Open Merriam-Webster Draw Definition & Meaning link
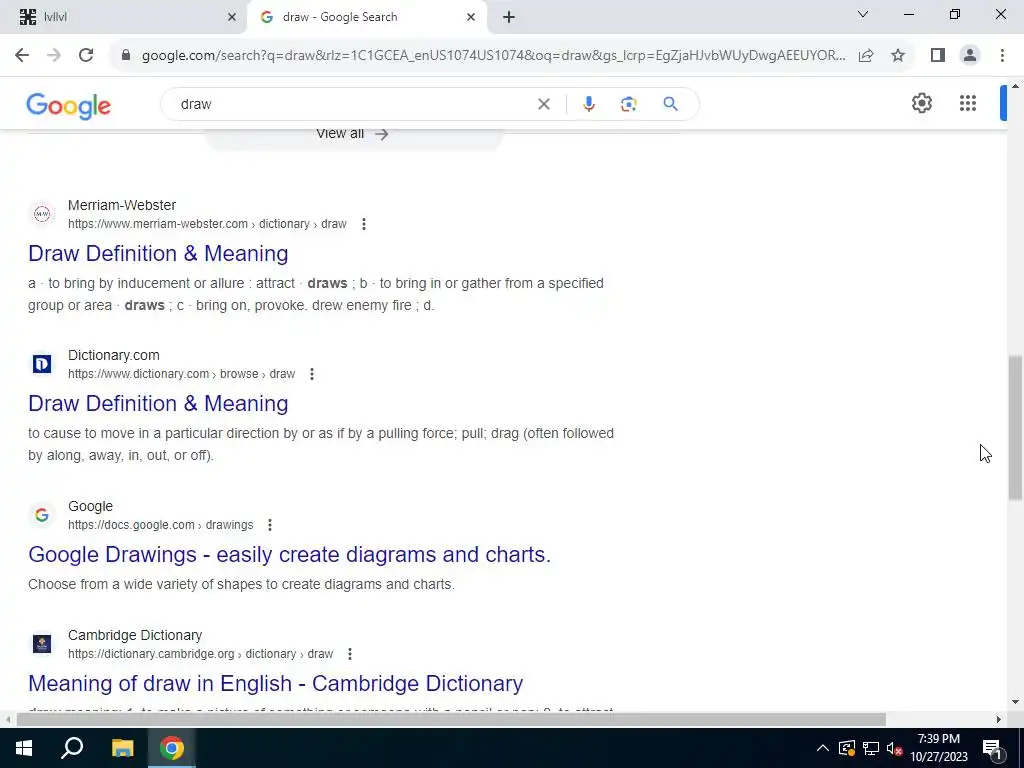 tap(158, 253)
